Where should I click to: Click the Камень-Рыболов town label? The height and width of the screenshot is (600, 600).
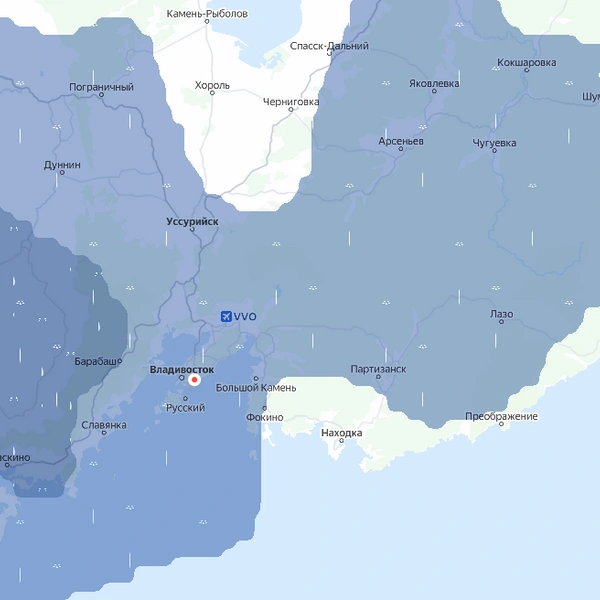207,14
